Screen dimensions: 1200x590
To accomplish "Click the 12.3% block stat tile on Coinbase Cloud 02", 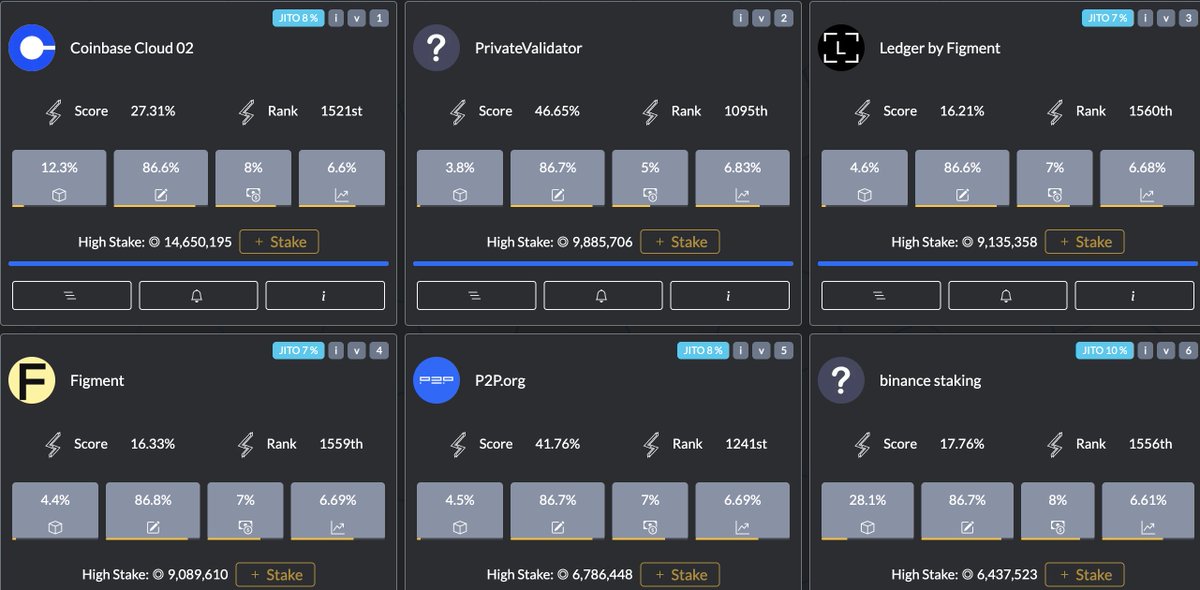I will point(59,178).
